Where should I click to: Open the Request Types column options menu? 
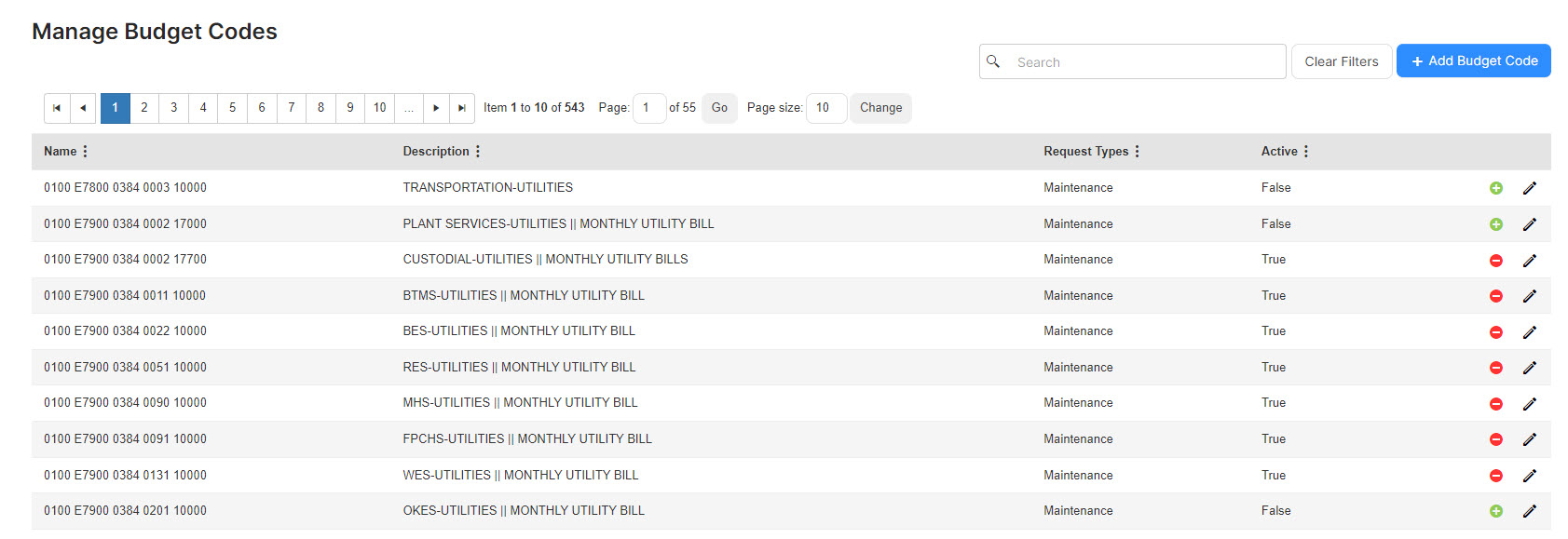pos(1137,151)
